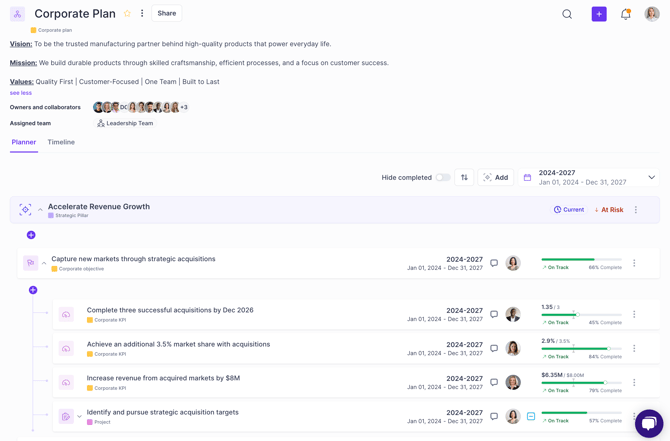Click the At Risk status indicator

[608, 210]
